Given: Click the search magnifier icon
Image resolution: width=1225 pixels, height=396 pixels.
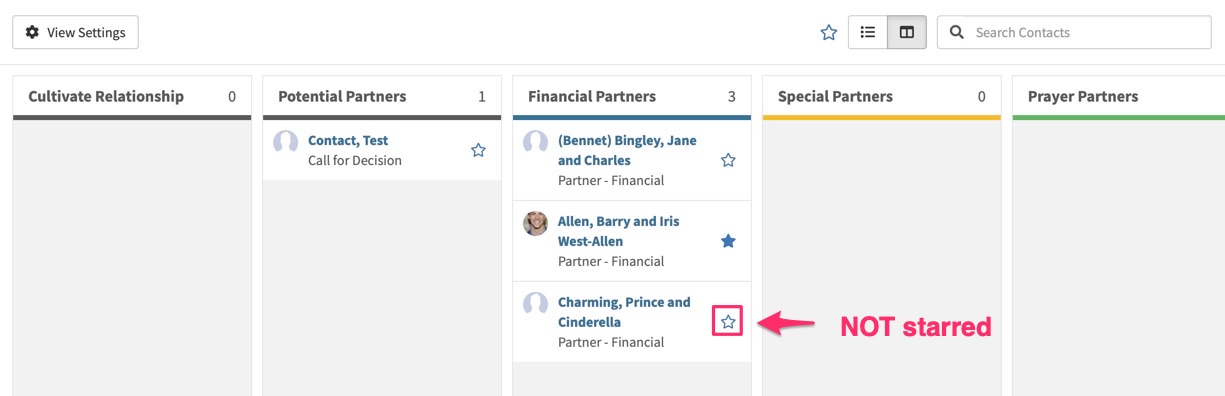Looking at the screenshot, I should [957, 32].
